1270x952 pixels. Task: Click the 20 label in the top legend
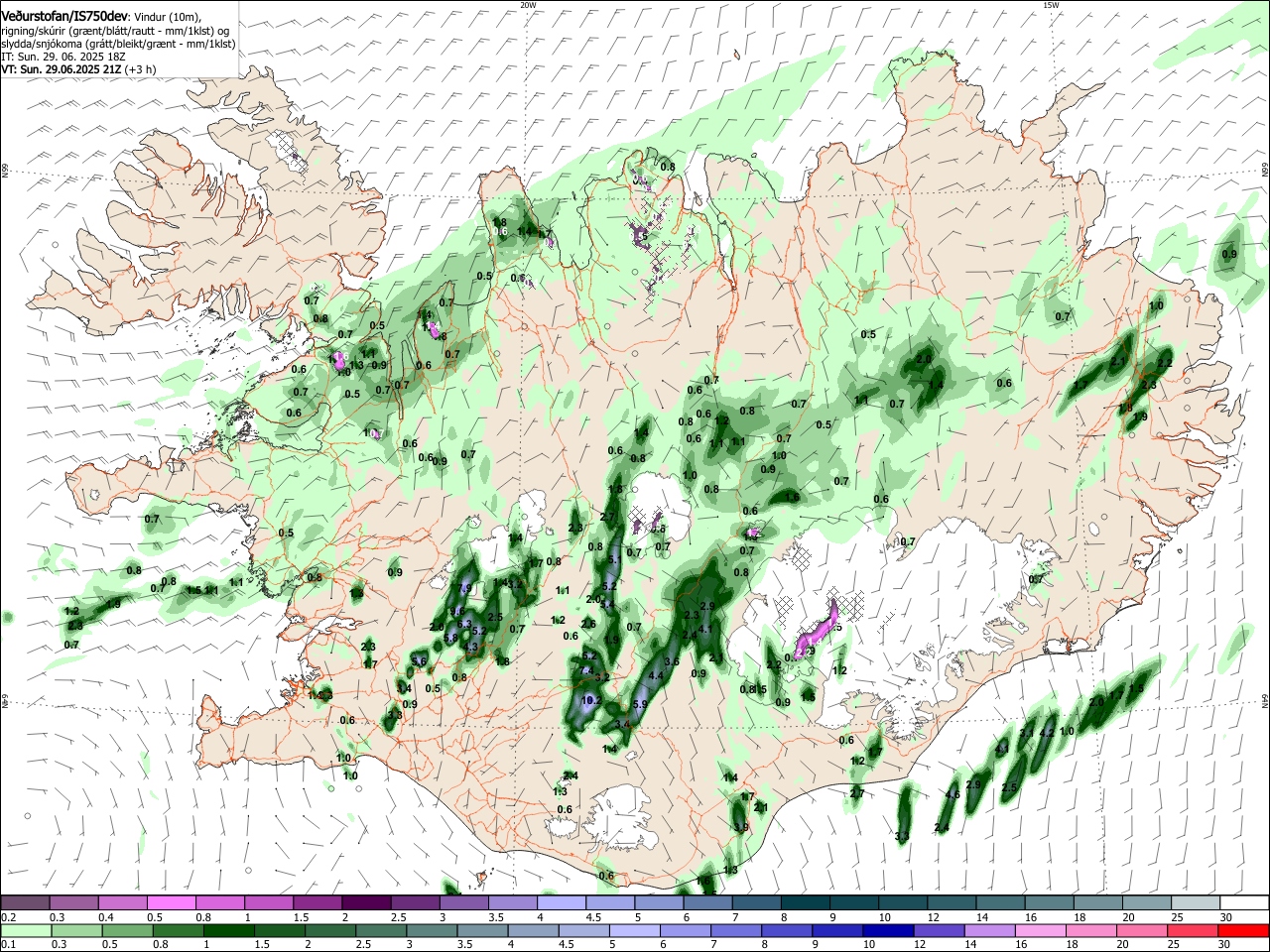tap(1129, 917)
